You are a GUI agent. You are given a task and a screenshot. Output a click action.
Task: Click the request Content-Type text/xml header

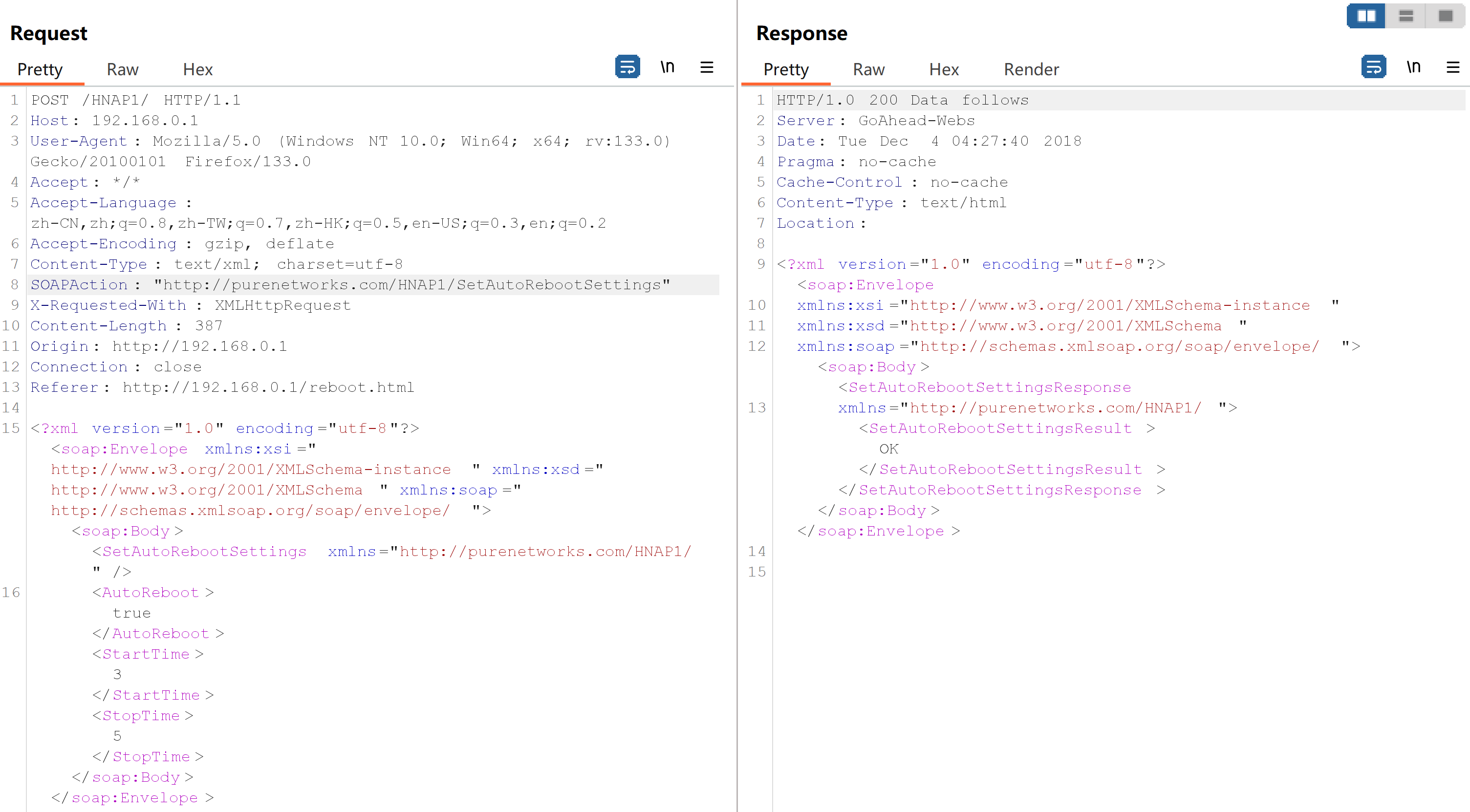coord(216,264)
